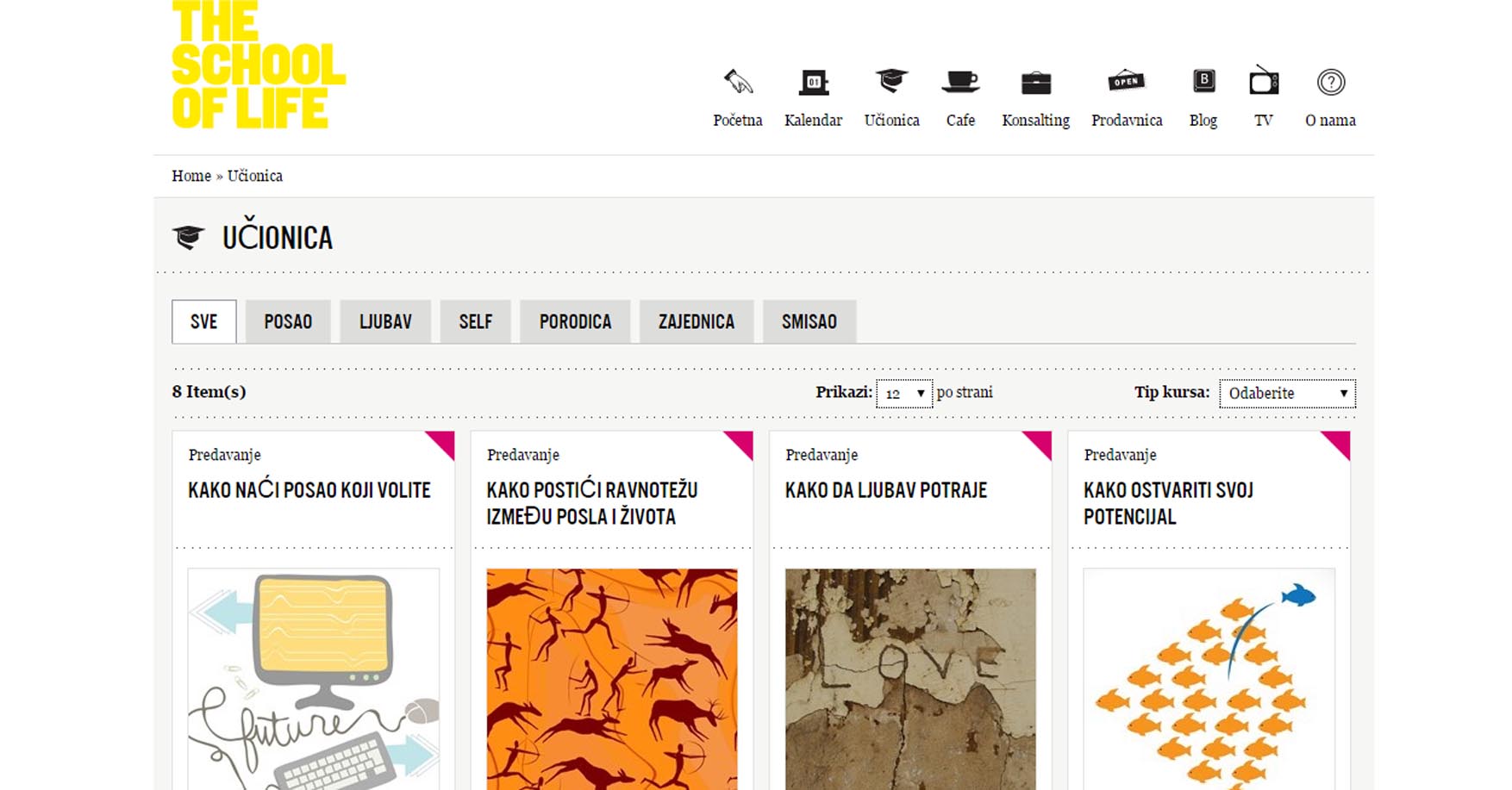
Task: Select the POSAO category tab
Action: [288, 322]
